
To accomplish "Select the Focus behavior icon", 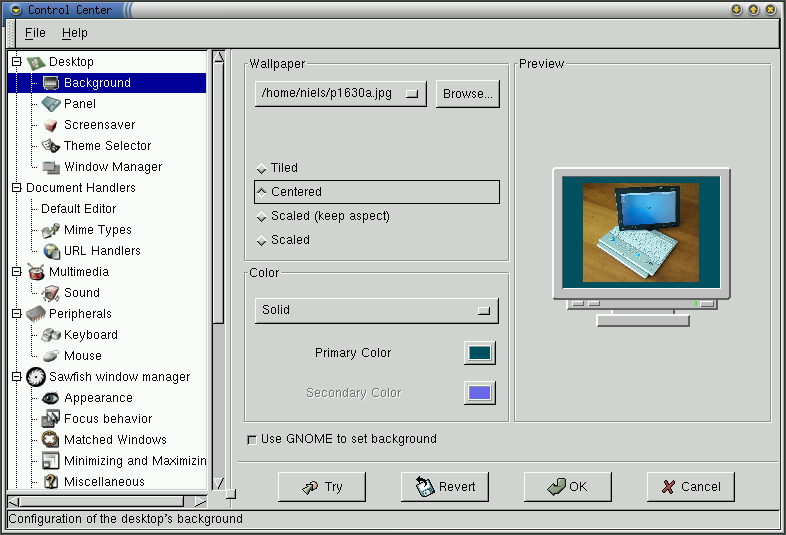I will tap(50, 419).
